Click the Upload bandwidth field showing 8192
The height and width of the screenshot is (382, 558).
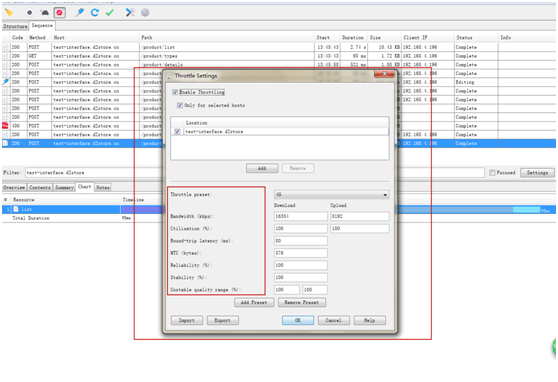click(360, 216)
